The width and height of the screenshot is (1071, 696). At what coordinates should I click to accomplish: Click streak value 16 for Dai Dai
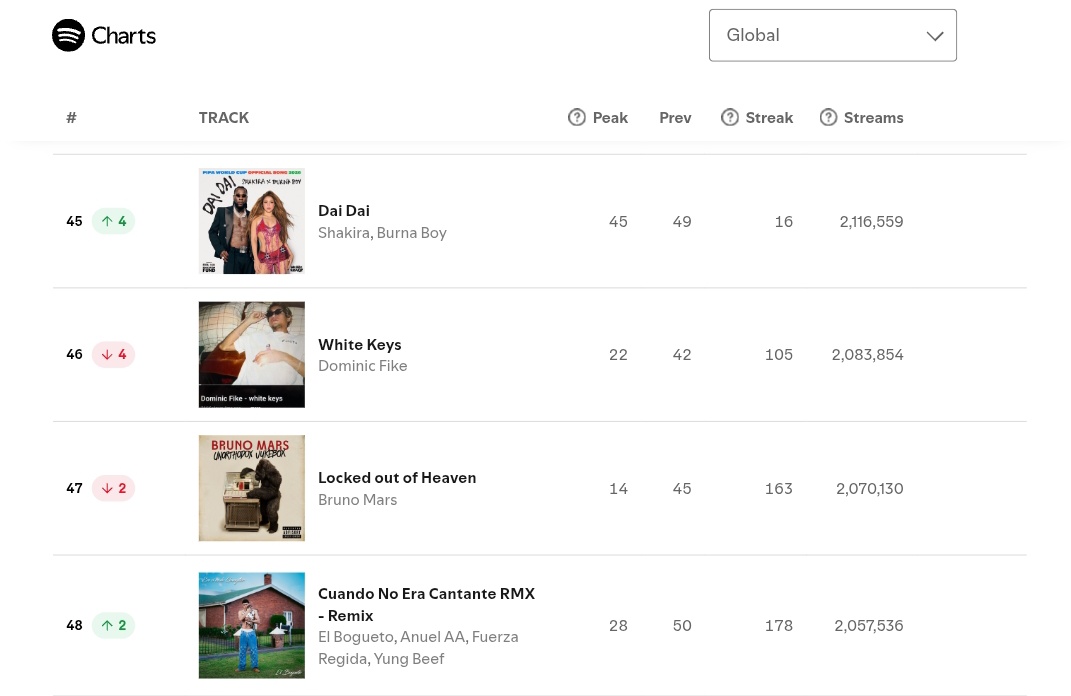[x=783, y=221]
